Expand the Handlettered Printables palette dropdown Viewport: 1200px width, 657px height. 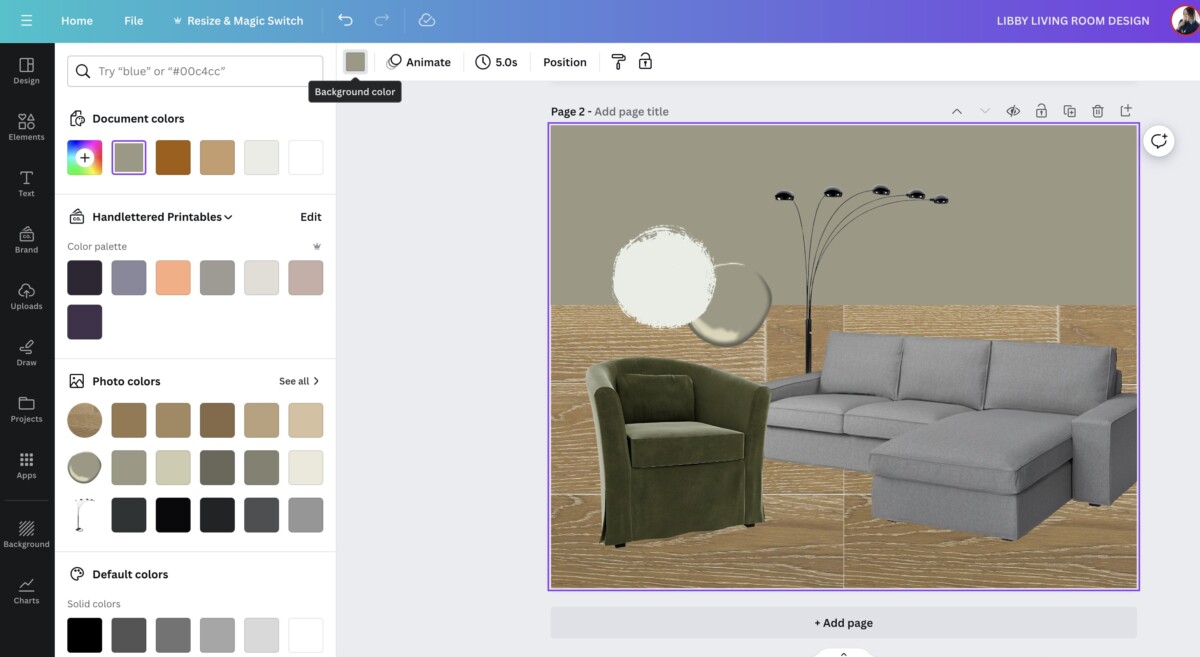click(226, 216)
